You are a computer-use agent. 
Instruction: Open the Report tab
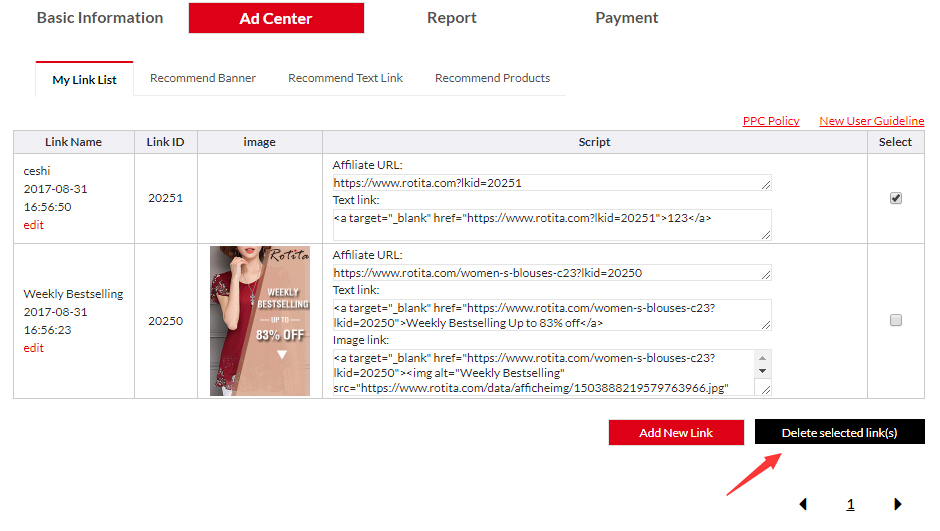coord(451,18)
